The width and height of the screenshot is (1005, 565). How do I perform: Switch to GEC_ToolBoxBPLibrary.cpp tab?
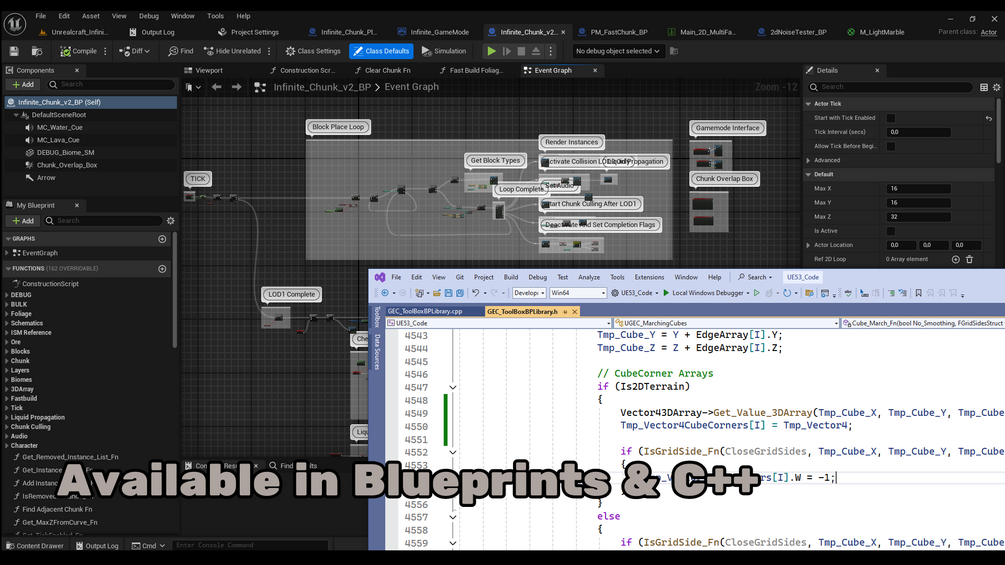coord(425,311)
